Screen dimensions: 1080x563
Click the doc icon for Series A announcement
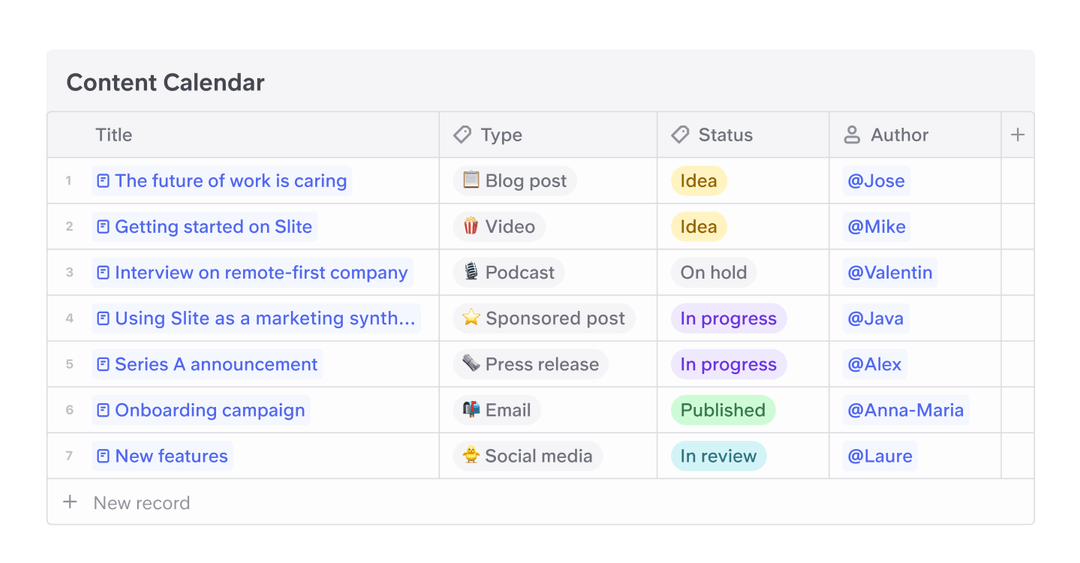[103, 365]
